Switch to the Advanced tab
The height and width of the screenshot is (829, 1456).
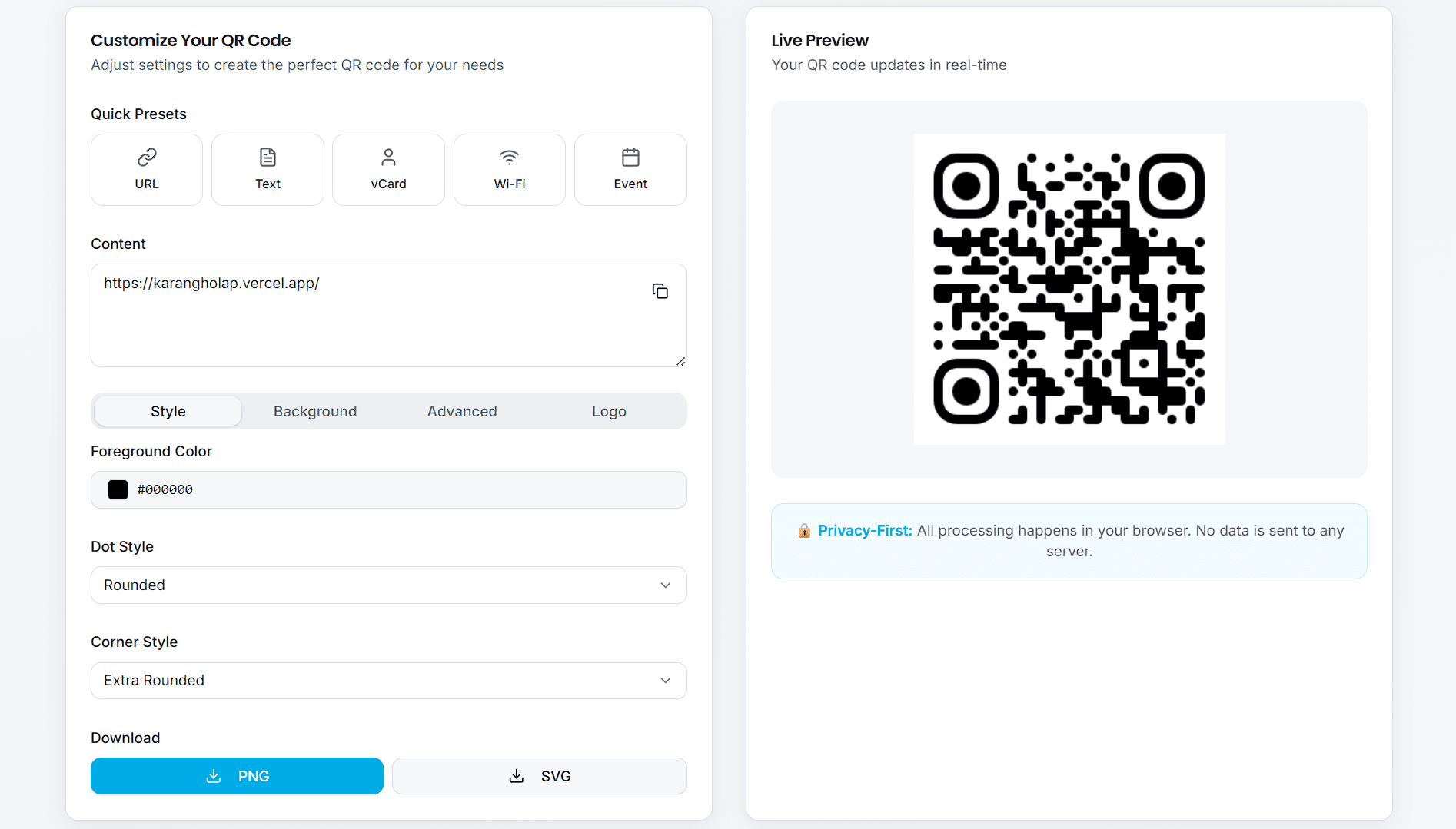click(462, 411)
